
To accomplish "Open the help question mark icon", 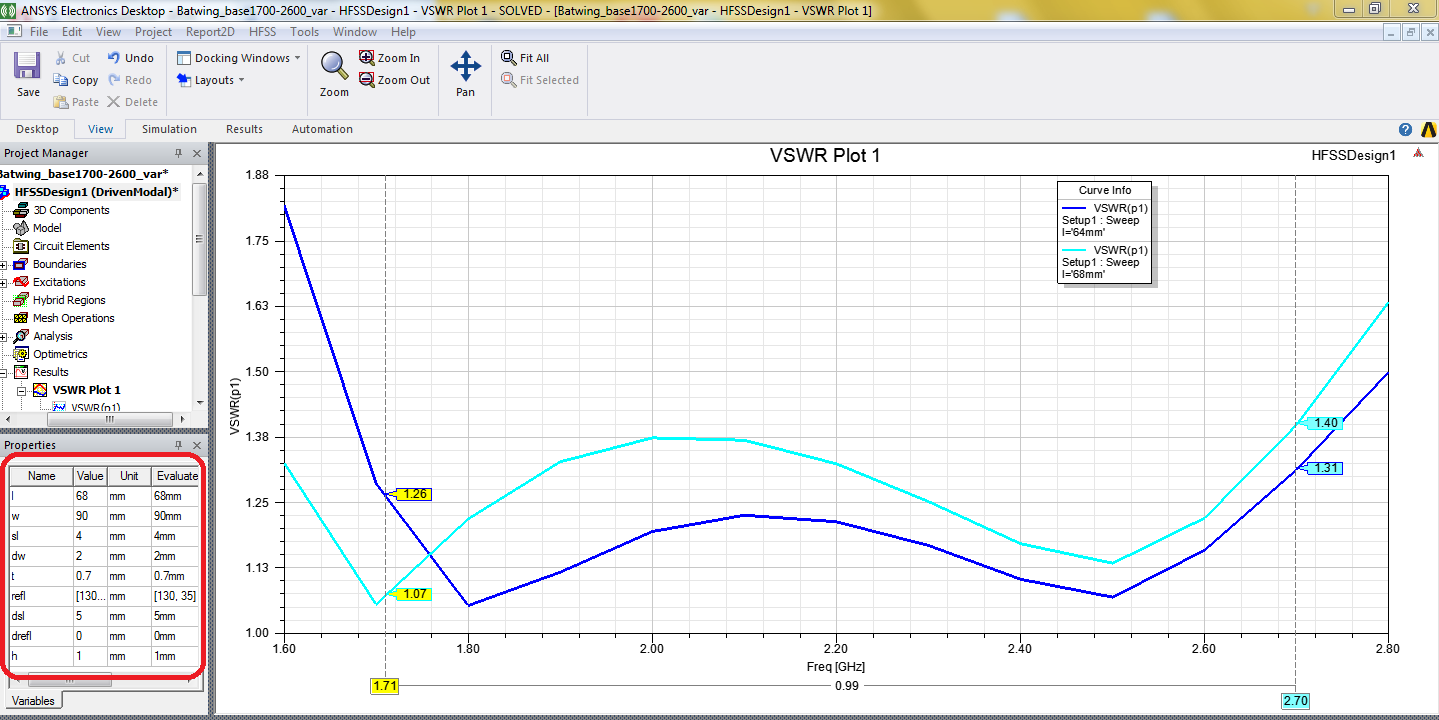I will pyautogui.click(x=1405, y=130).
